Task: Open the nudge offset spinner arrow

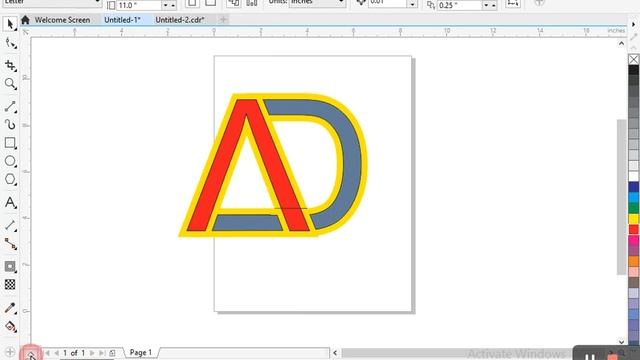Action: [x=412, y=4]
